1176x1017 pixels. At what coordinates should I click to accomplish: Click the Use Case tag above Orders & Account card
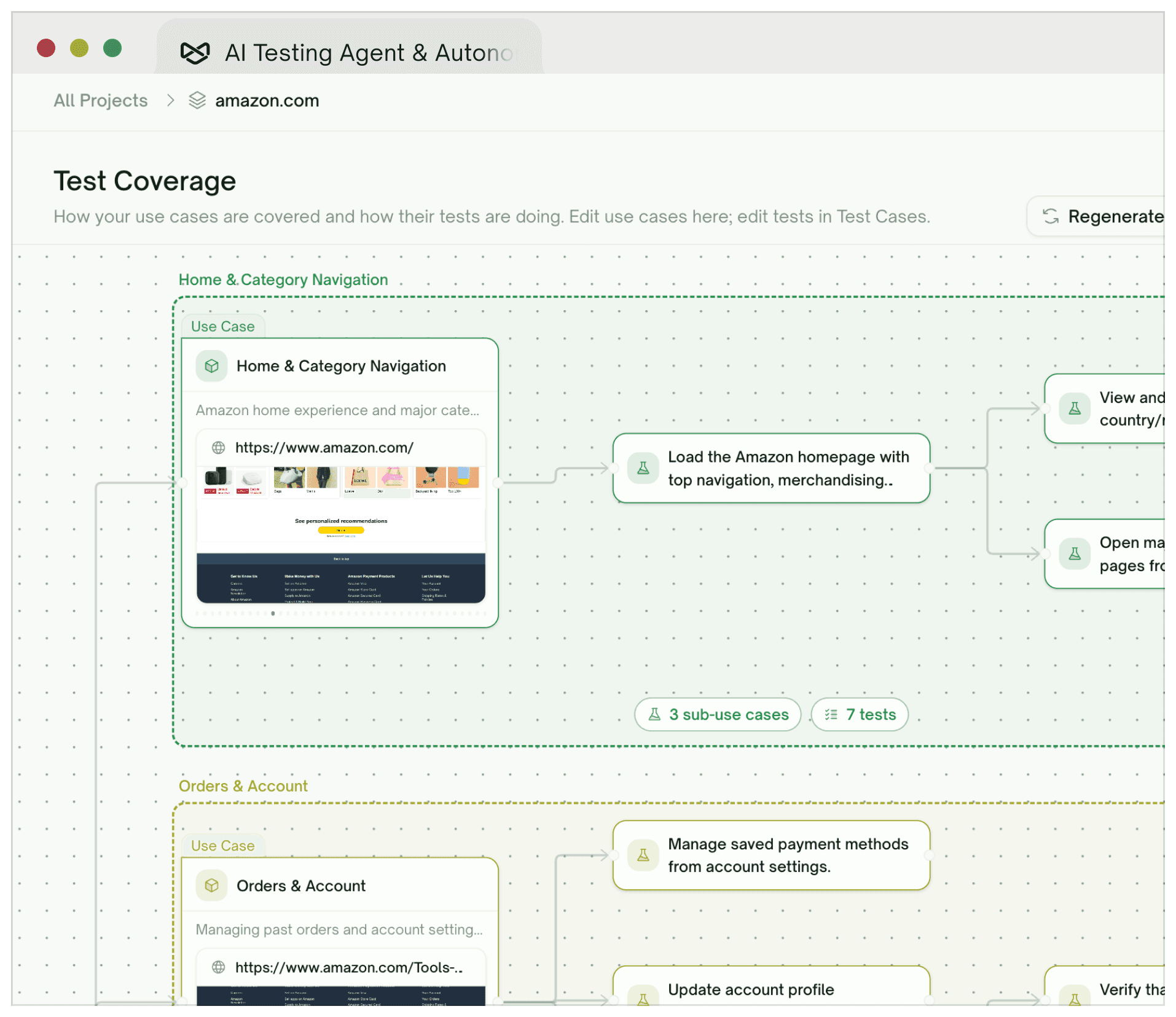[x=222, y=846]
